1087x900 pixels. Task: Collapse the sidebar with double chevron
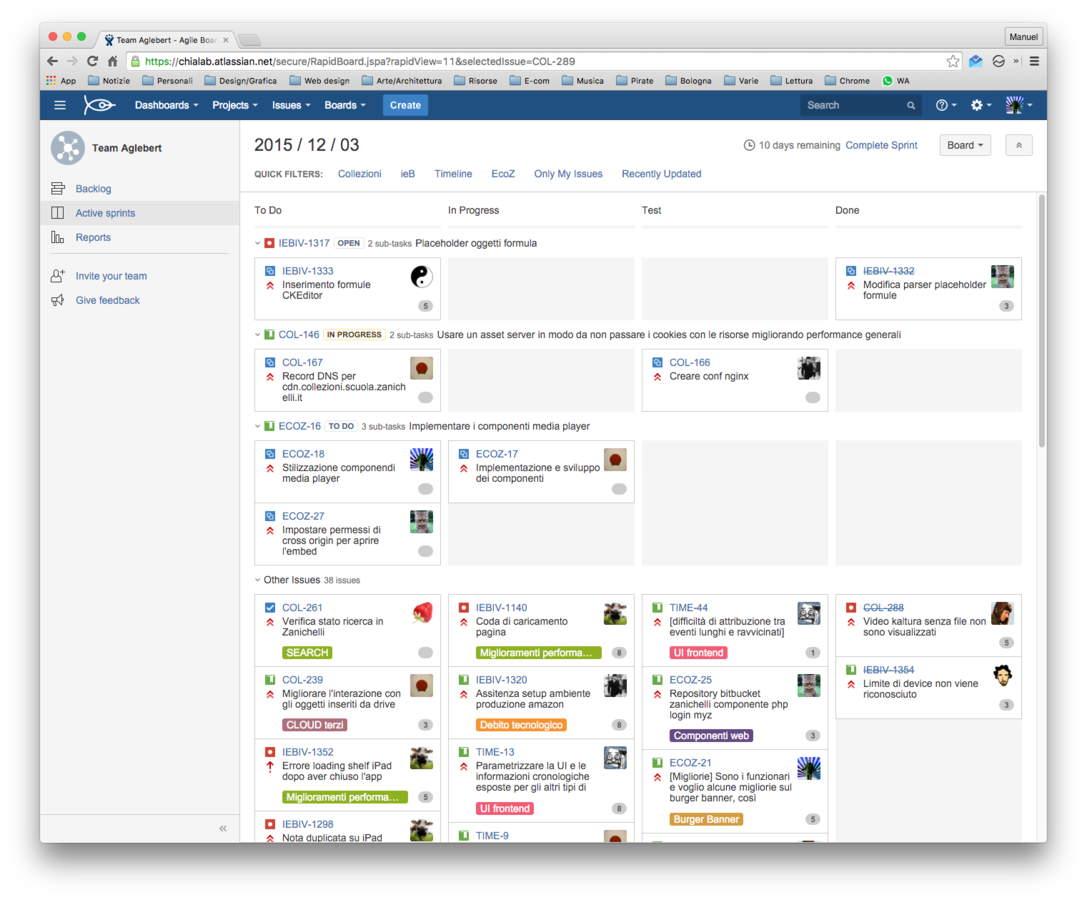click(x=223, y=829)
